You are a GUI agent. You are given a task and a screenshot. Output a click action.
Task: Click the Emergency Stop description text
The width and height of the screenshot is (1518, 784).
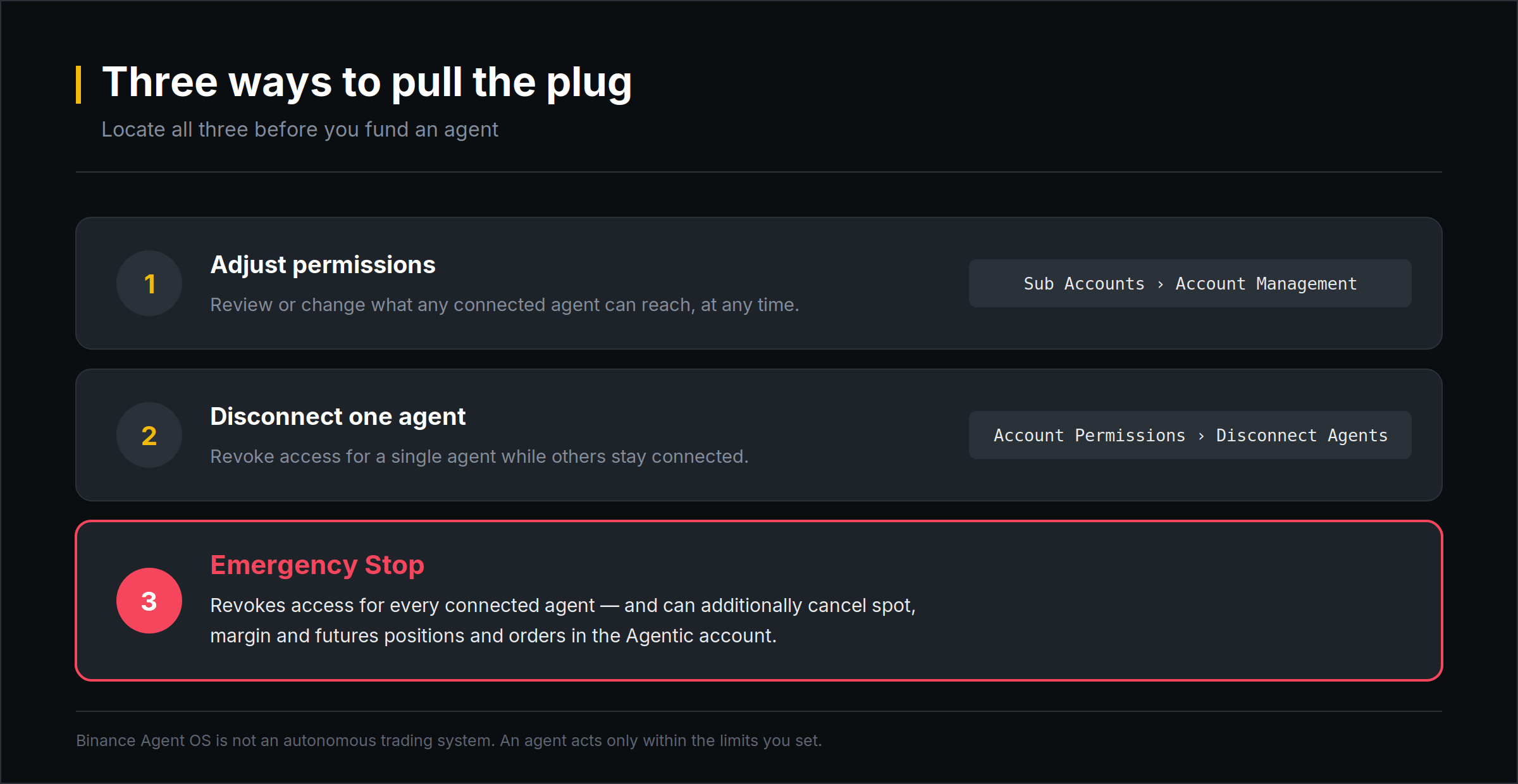tap(563, 620)
